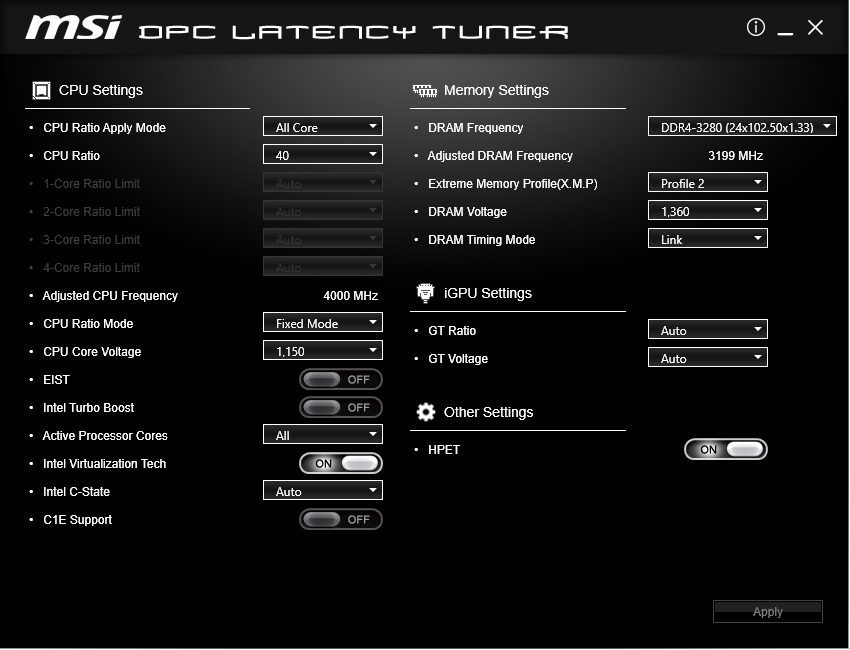Open the CPU Core Voltage dropdown
The image size is (850, 650).
[323, 351]
